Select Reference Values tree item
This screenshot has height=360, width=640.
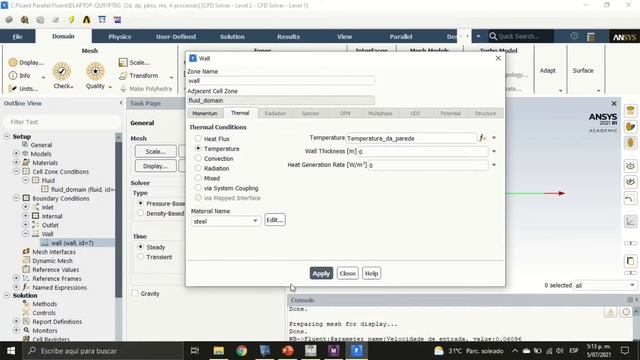(x=56, y=270)
